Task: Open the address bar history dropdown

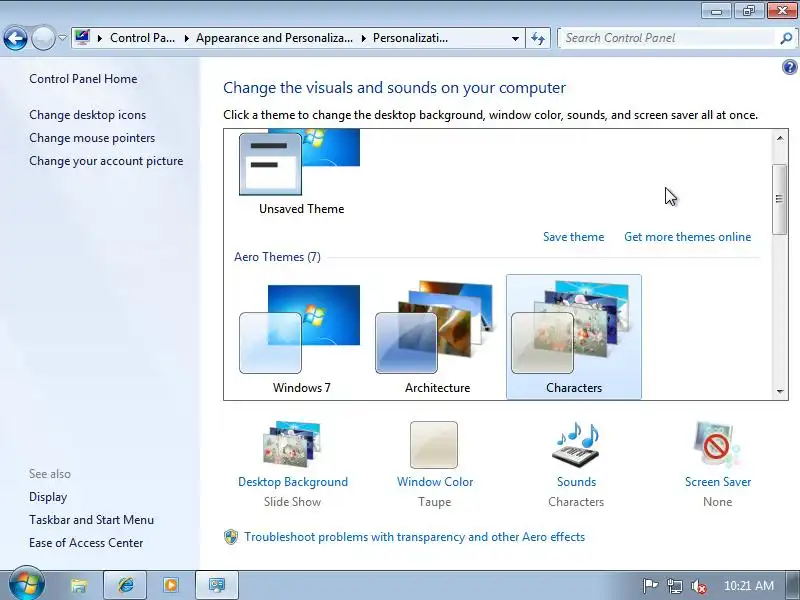Action: tap(515, 38)
